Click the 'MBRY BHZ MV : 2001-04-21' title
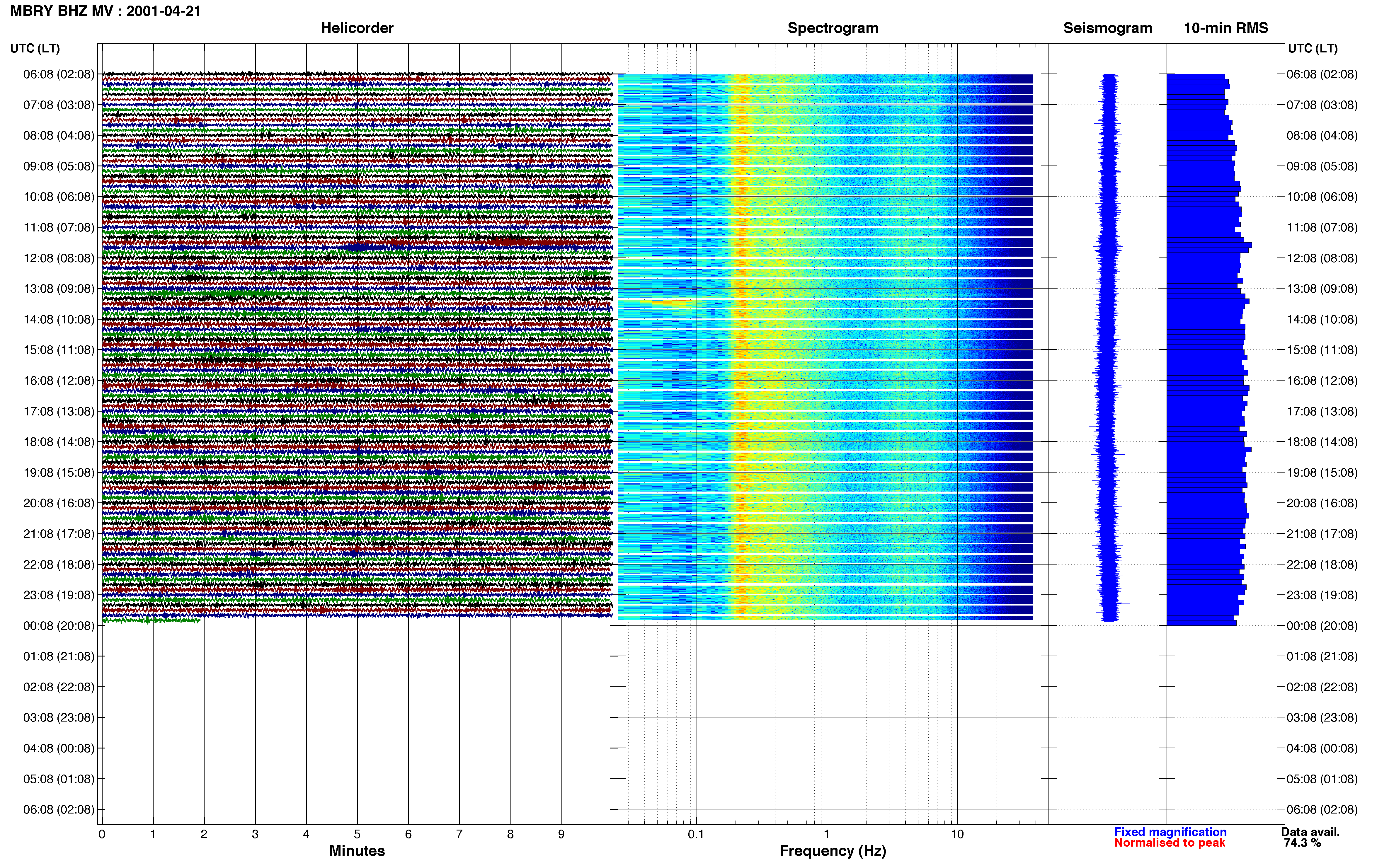This screenshot has height=868, width=1389. coord(106,11)
